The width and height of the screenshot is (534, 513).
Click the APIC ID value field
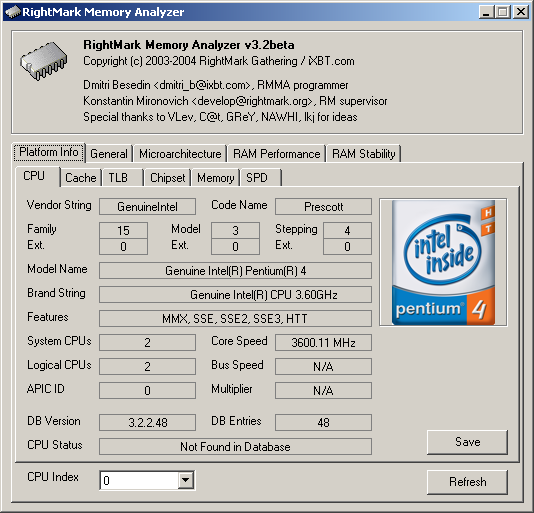pos(147,390)
